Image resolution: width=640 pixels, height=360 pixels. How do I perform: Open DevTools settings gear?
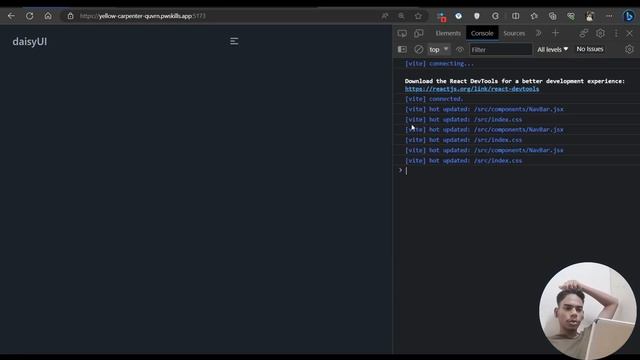click(600, 33)
